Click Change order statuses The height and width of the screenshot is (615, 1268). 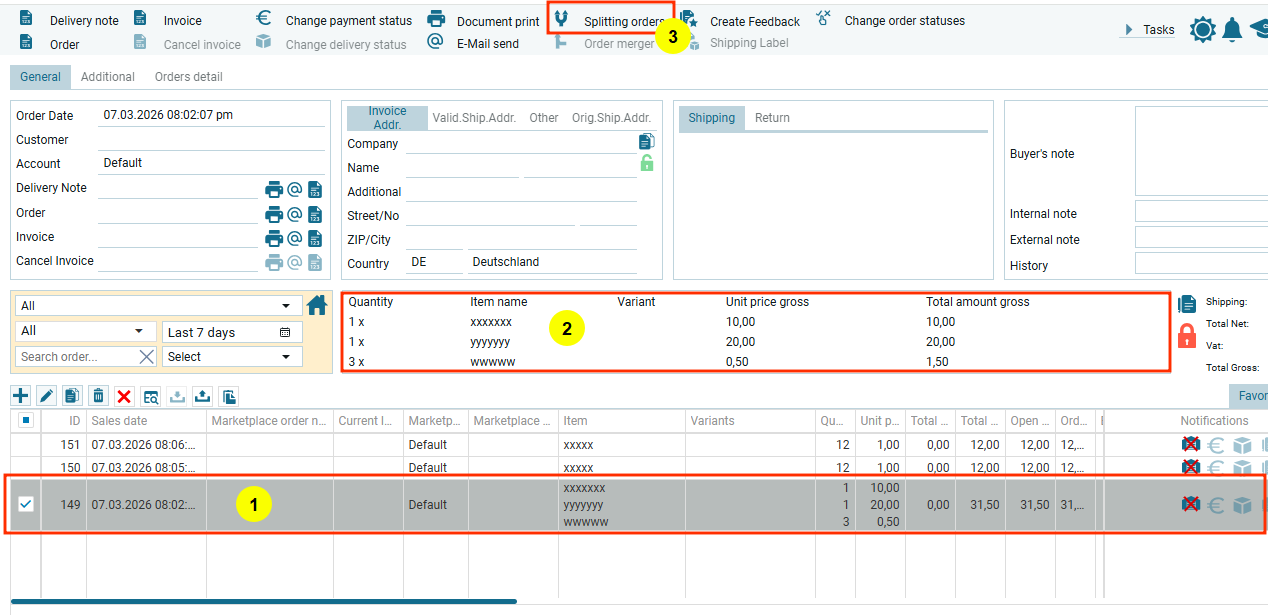904,21
